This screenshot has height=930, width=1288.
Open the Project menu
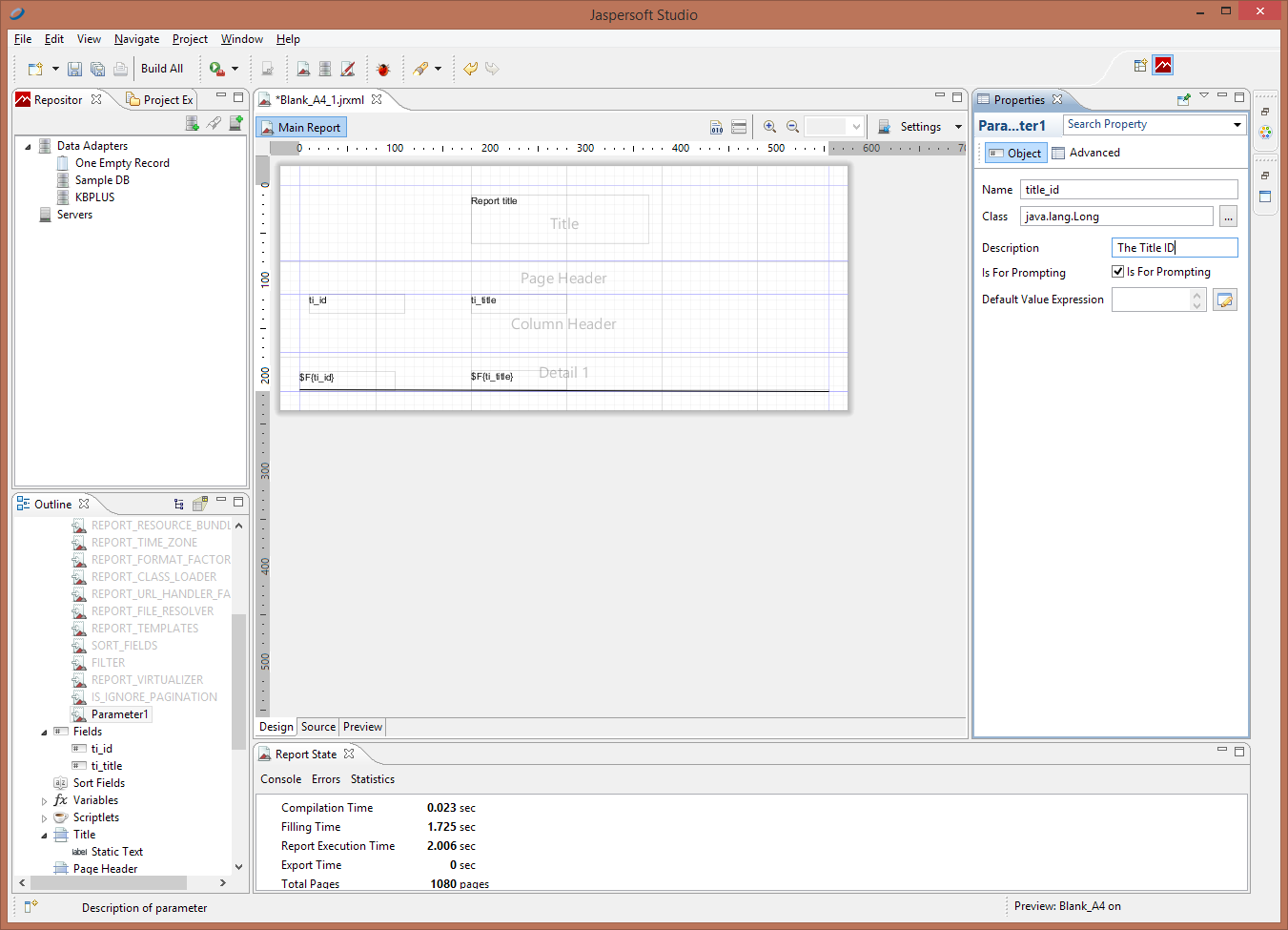190,39
